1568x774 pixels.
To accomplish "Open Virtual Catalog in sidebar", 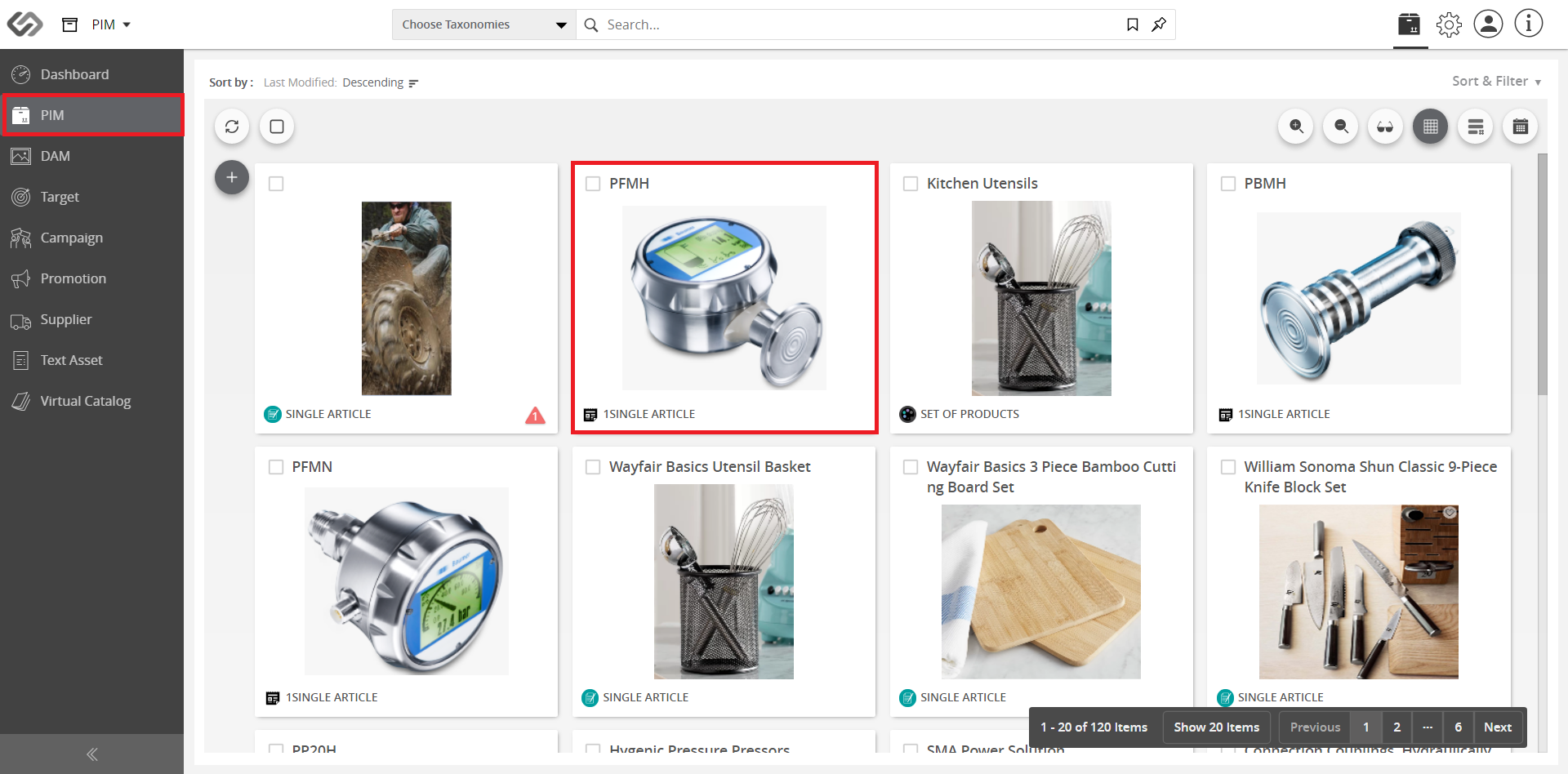I will (x=91, y=401).
